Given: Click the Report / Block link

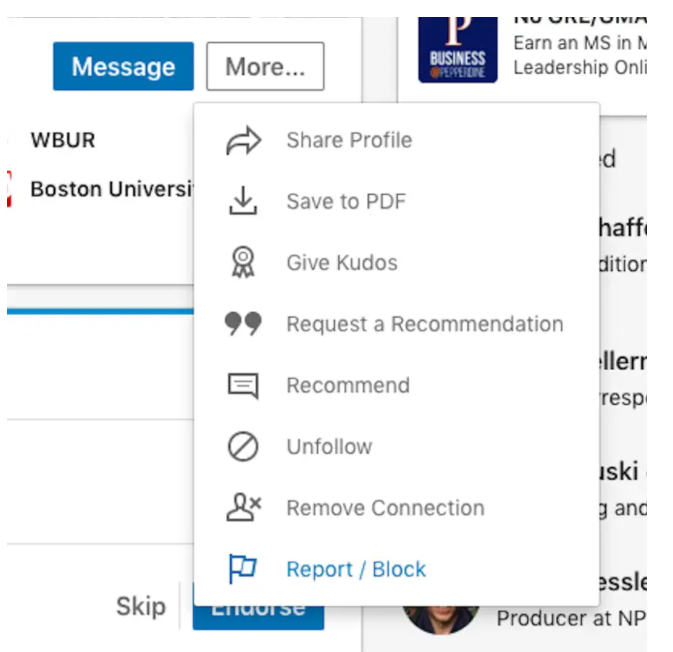Looking at the screenshot, I should click(356, 570).
